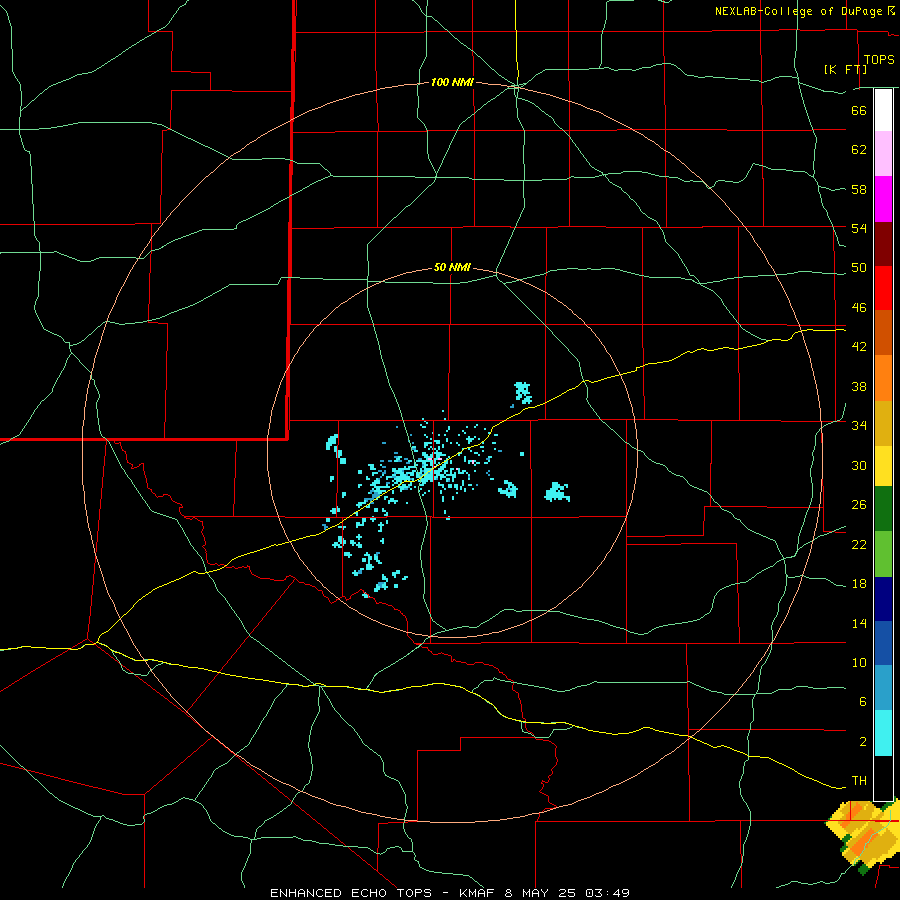900x900 pixels.
Task: Click the cyan 2 kft legend swatch
Action: [x=883, y=733]
